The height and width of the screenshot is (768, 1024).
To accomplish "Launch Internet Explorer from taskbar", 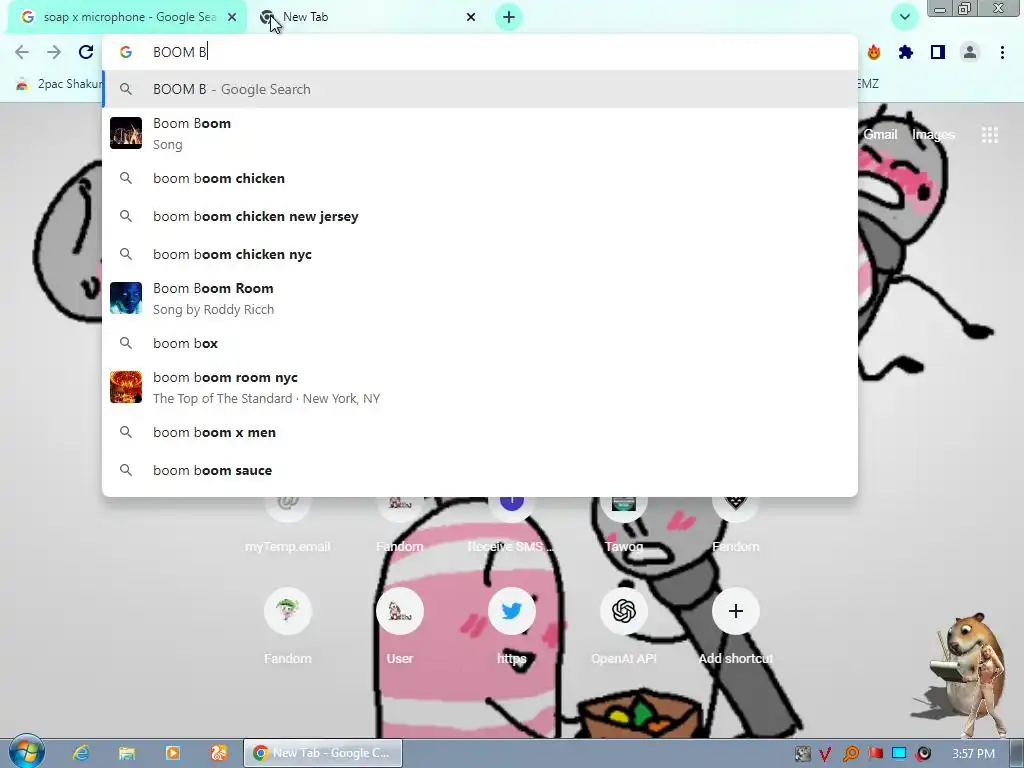I will (81, 753).
